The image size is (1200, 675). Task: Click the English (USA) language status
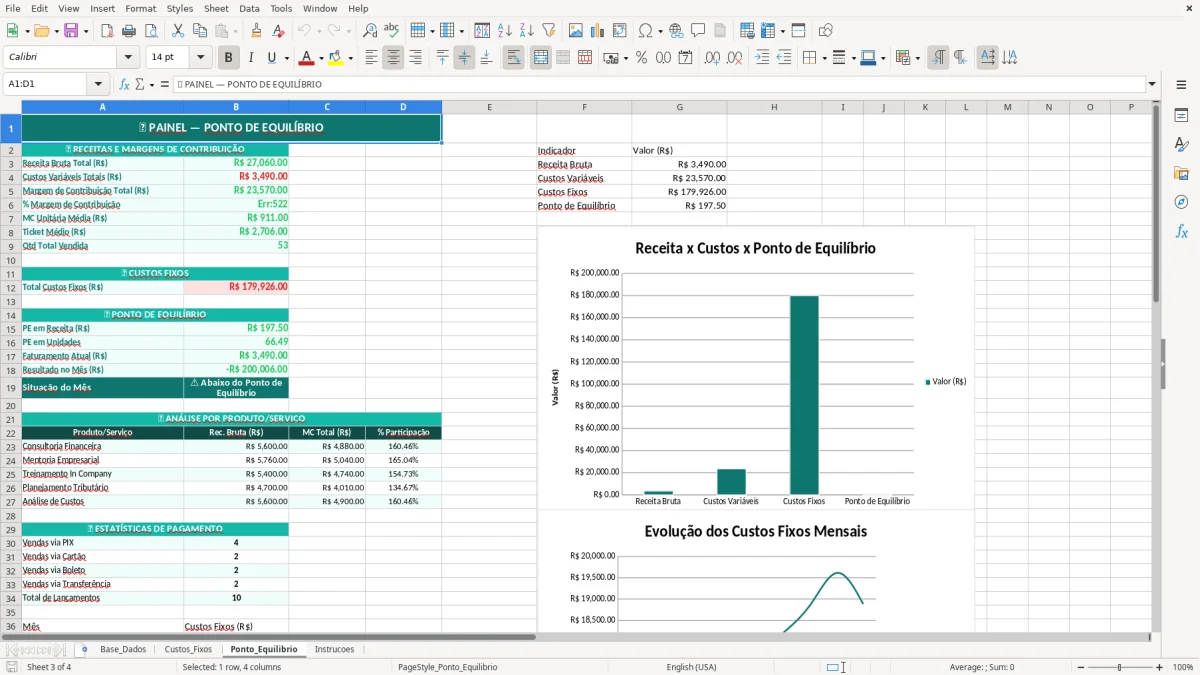[691, 667]
